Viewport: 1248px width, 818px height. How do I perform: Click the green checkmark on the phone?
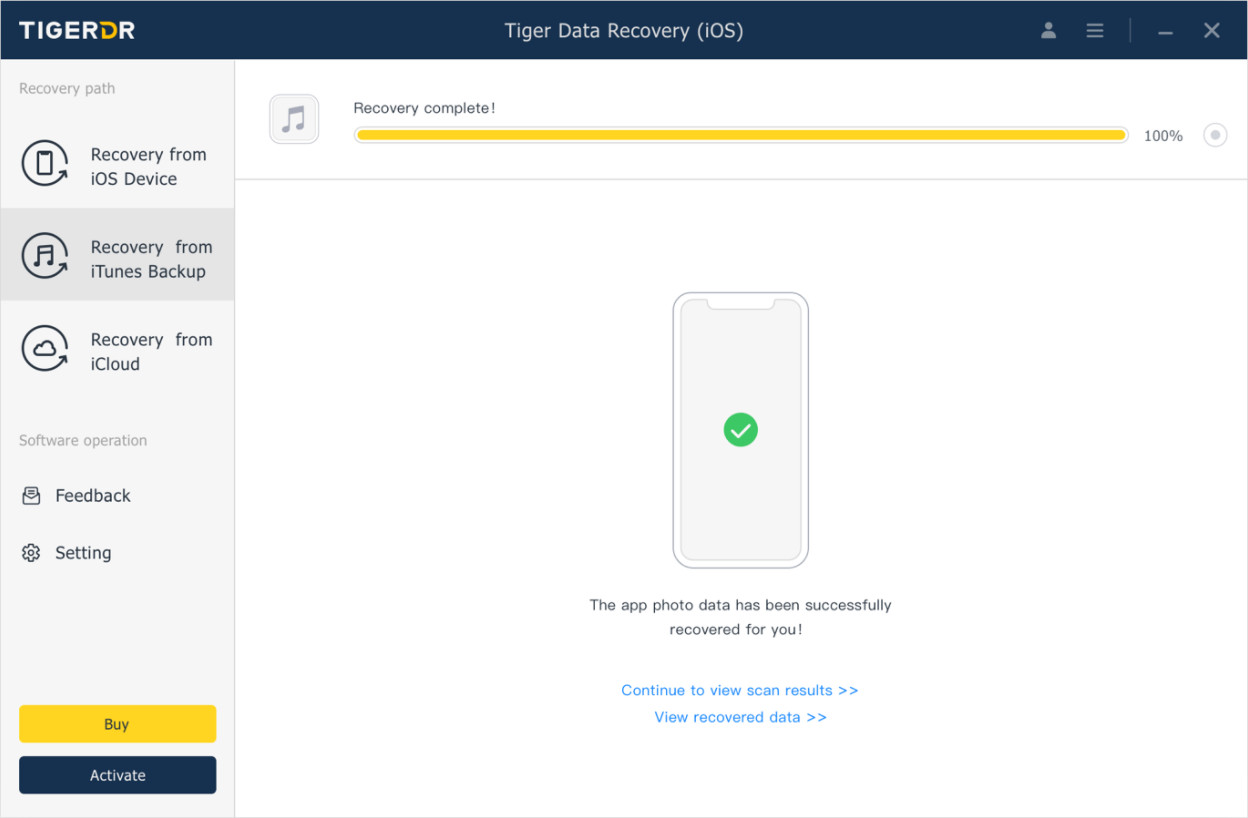[x=741, y=430]
